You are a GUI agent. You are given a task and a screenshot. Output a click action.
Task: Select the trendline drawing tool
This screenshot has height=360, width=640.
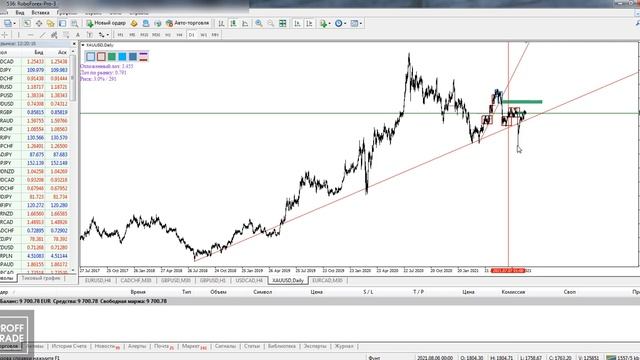42,35
